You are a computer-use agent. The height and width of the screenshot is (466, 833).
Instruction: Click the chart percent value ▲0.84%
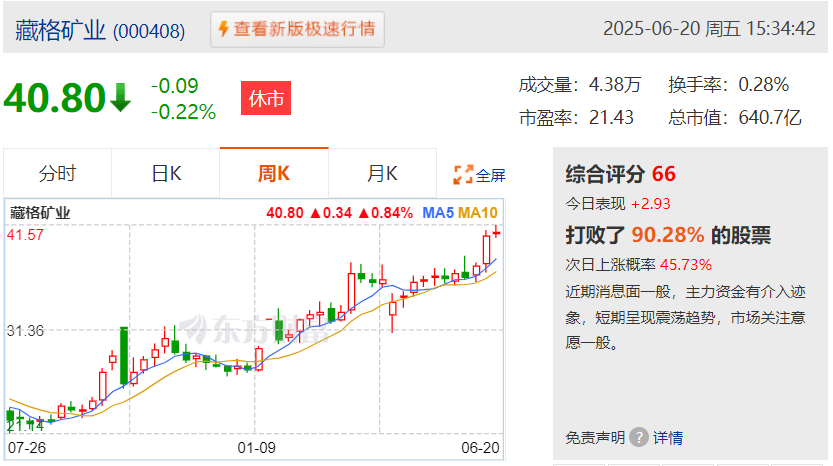[385, 213]
